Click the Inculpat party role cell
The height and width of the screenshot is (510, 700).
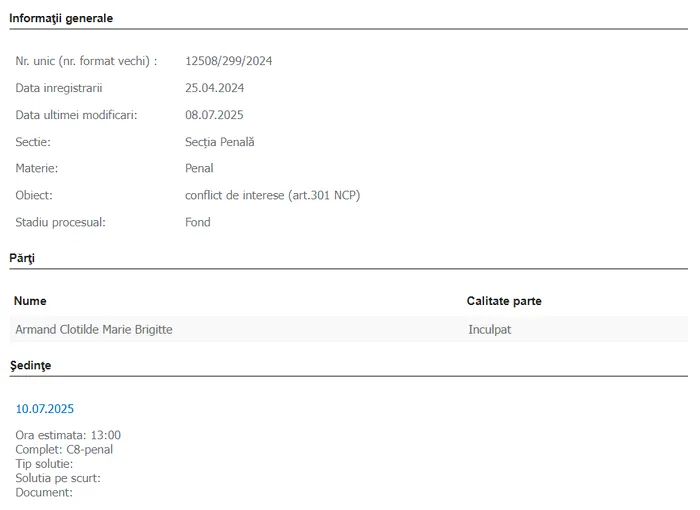(x=490, y=330)
